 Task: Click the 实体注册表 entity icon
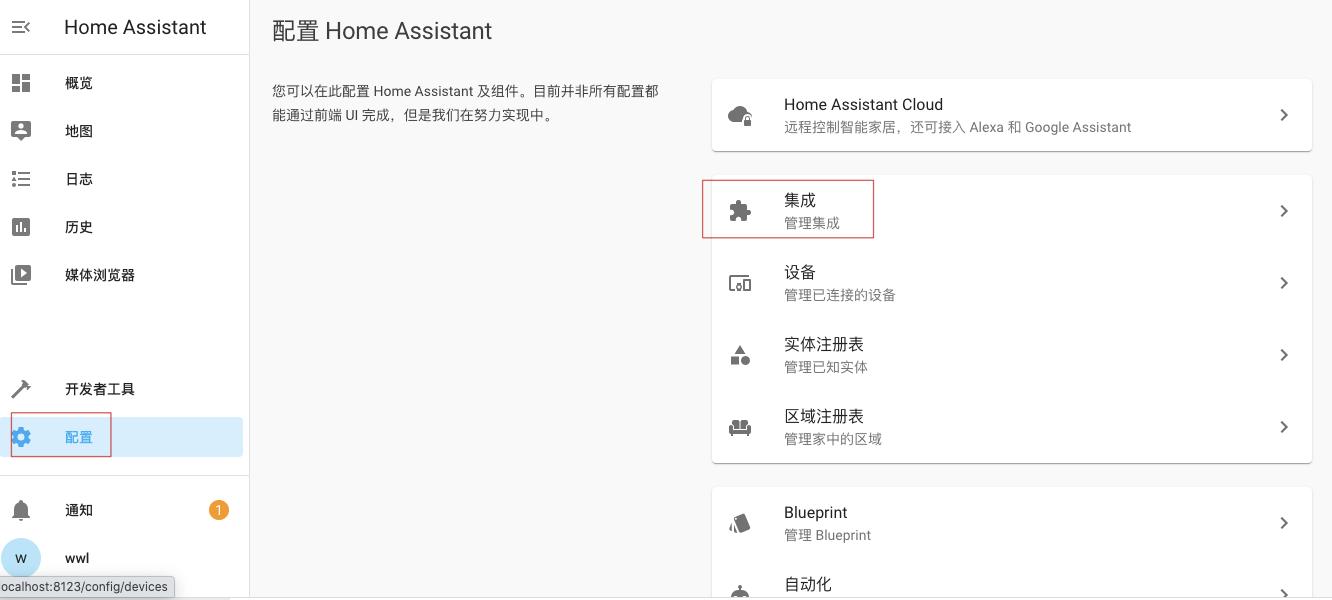tap(739, 354)
